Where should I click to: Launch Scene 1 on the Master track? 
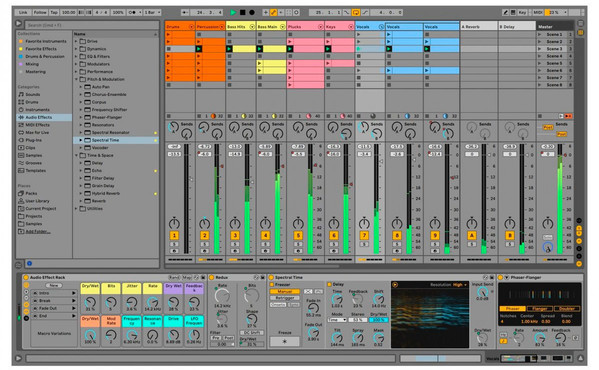(540, 34)
